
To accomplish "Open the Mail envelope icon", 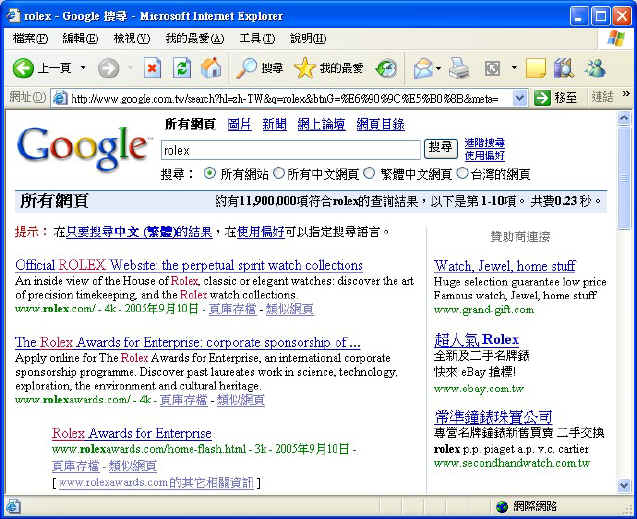I will click(423, 68).
